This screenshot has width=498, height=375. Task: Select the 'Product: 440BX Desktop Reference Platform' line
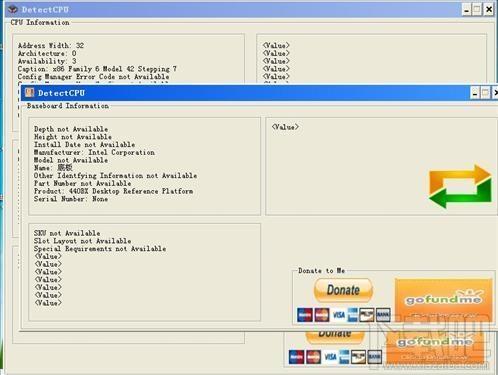tap(113, 191)
